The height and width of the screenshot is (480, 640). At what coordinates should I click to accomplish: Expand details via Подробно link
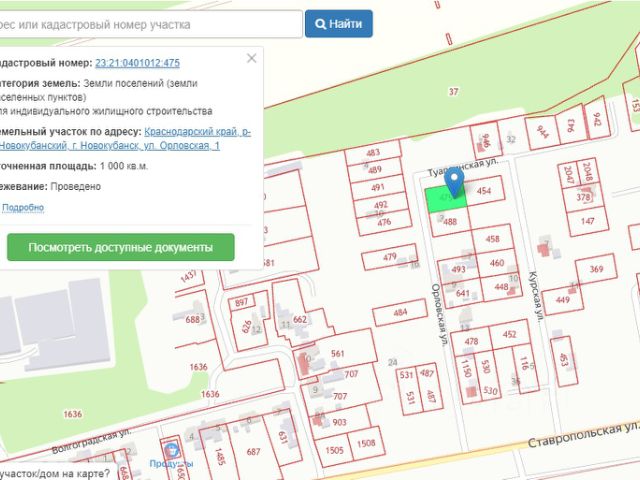point(22,208)
